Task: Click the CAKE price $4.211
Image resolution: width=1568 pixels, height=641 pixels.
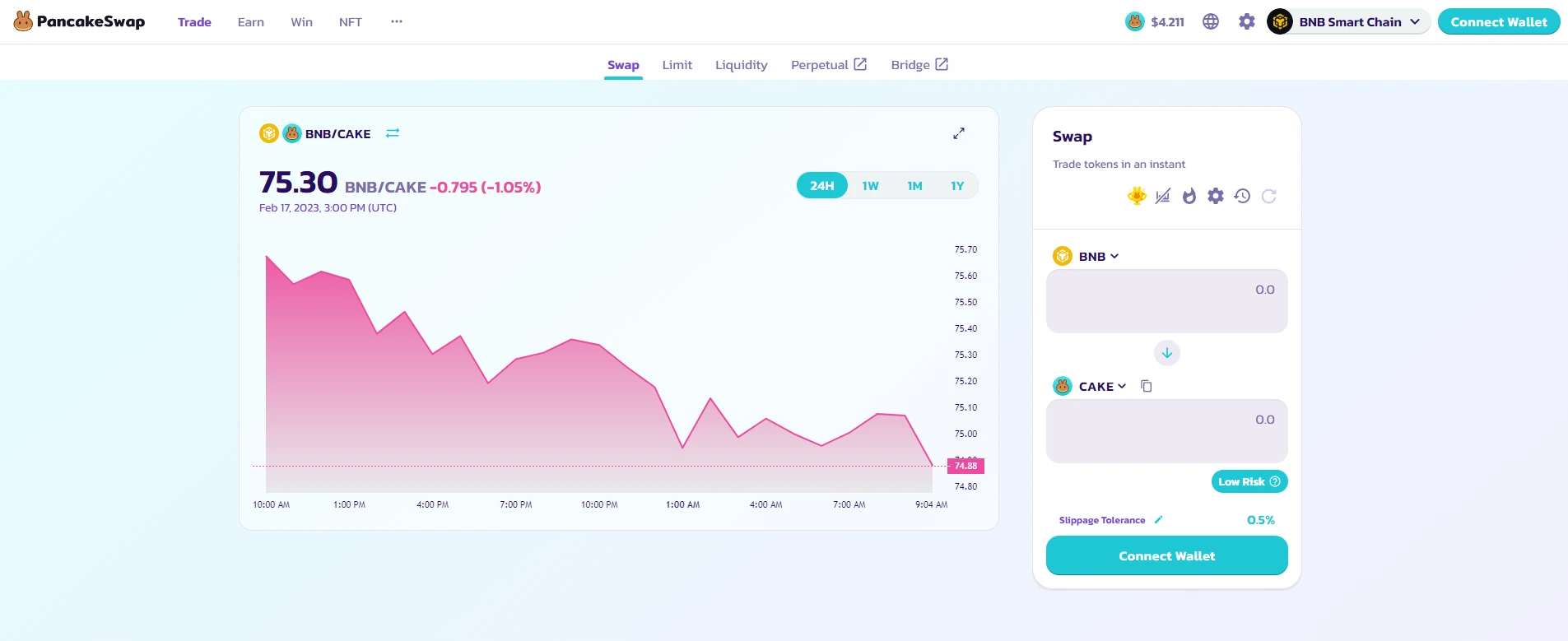Action: [x=1155, y=22]
